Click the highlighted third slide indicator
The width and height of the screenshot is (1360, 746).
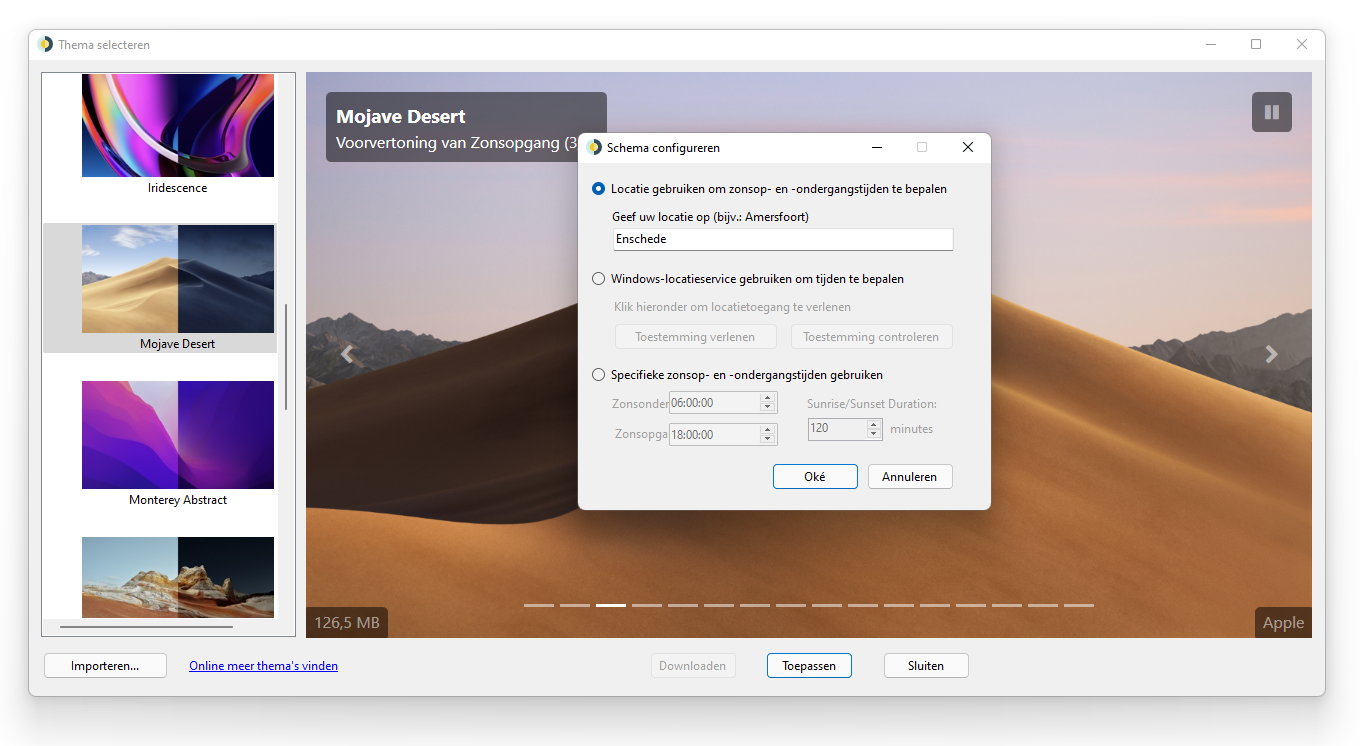pyautogui.click(x=611, y=605)
